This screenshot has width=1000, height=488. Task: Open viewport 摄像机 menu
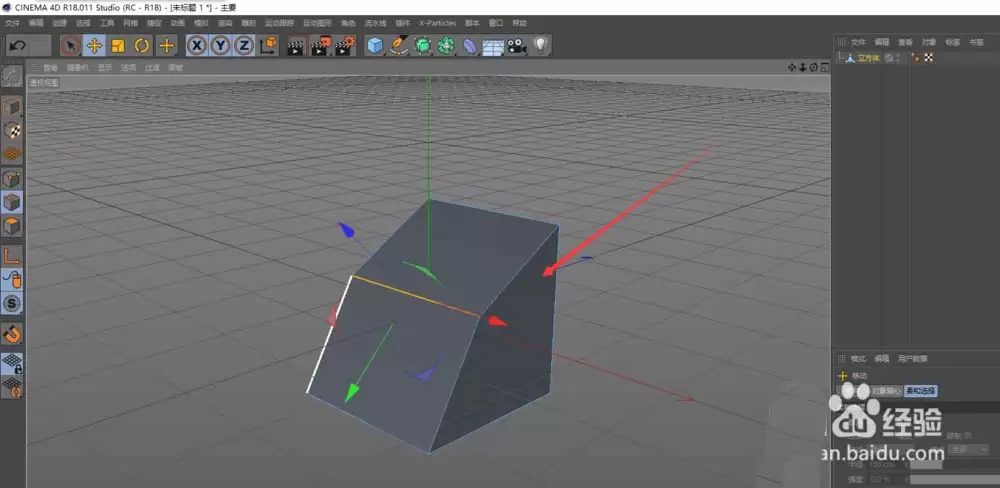click(x=77, y=68)
